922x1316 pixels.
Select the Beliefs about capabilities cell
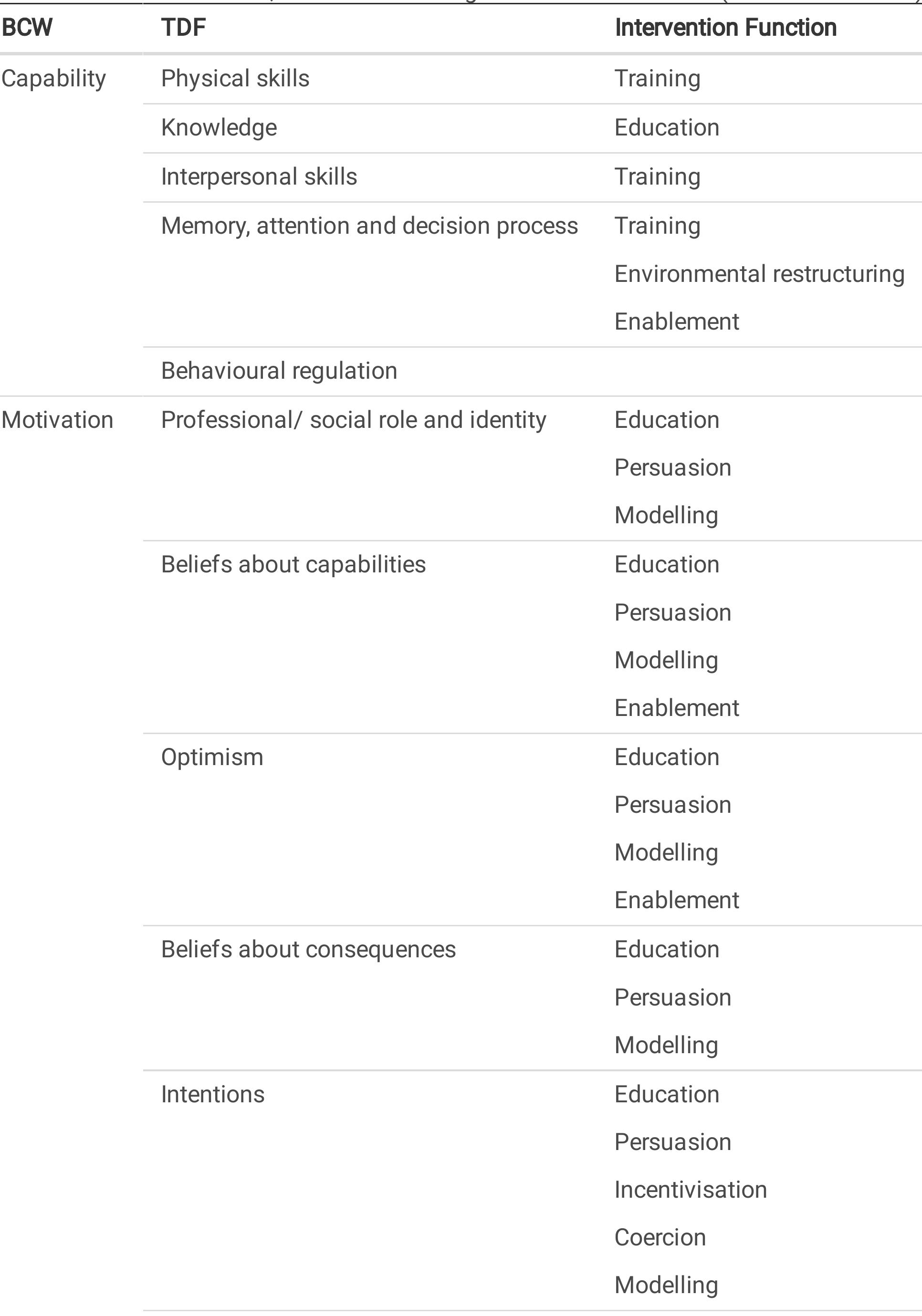pyautogui.click(x=293, y=565)
